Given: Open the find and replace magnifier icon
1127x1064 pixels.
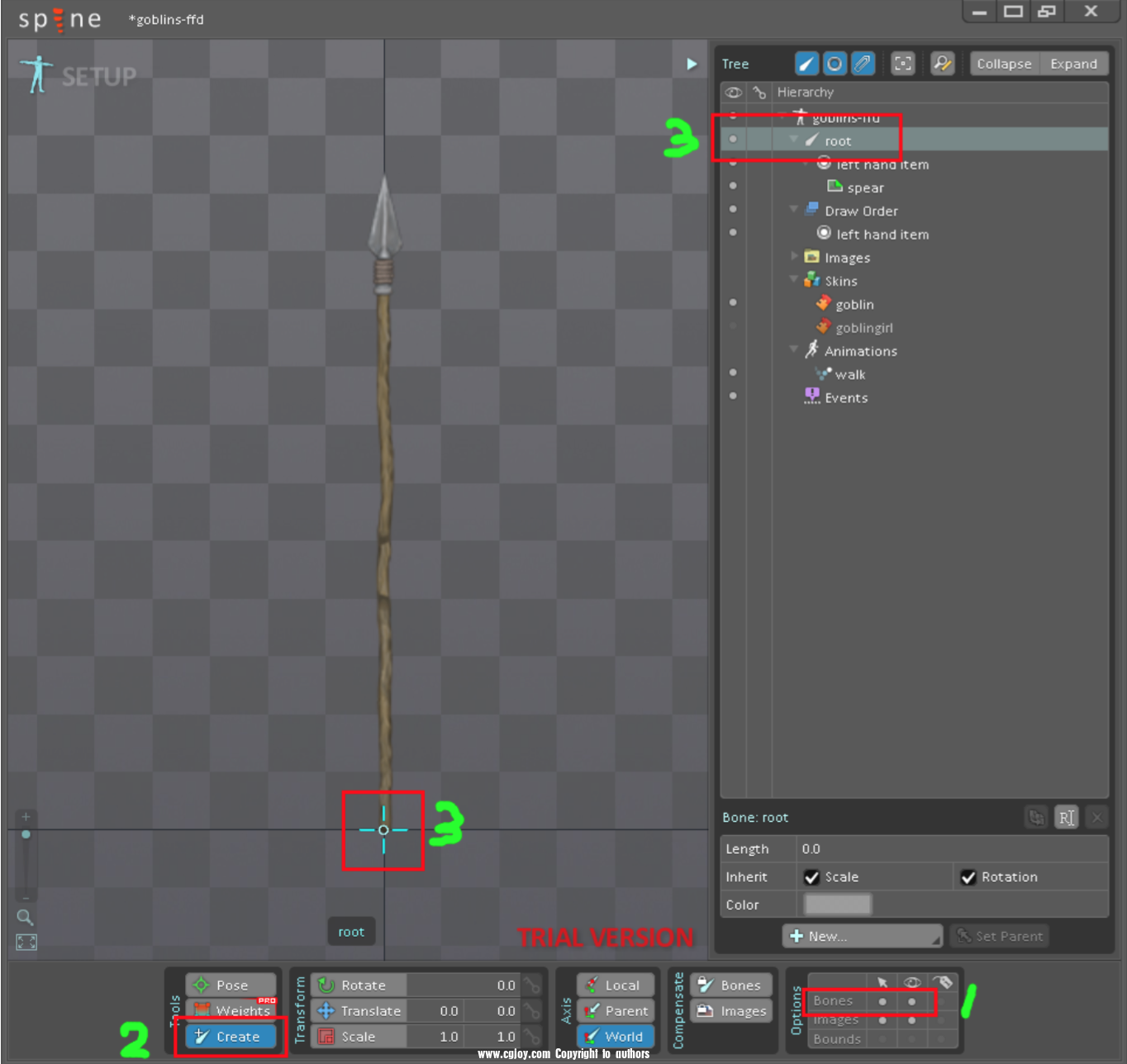Looking at the screenshot, I should [942, 64].
